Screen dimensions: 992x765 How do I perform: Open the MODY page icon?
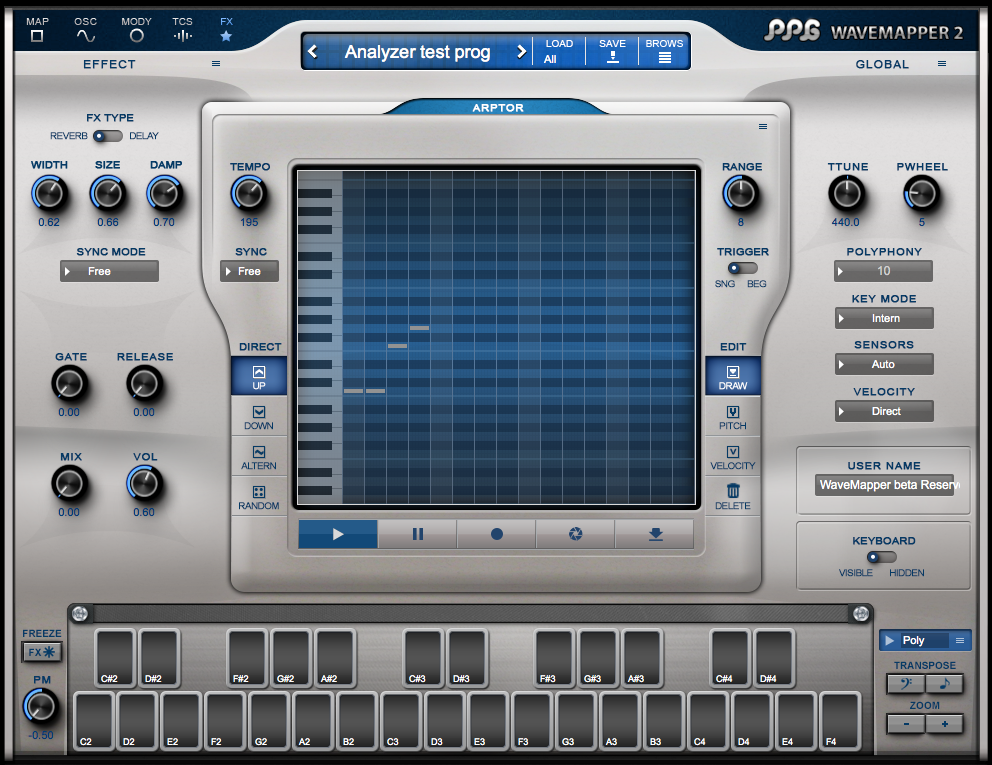pos(137,36)
